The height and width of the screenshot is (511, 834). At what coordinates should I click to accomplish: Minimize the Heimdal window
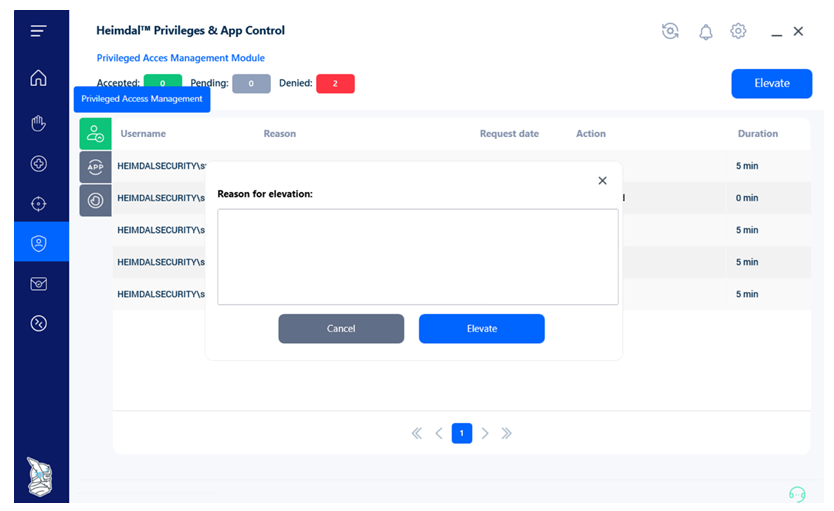[777, 34]
